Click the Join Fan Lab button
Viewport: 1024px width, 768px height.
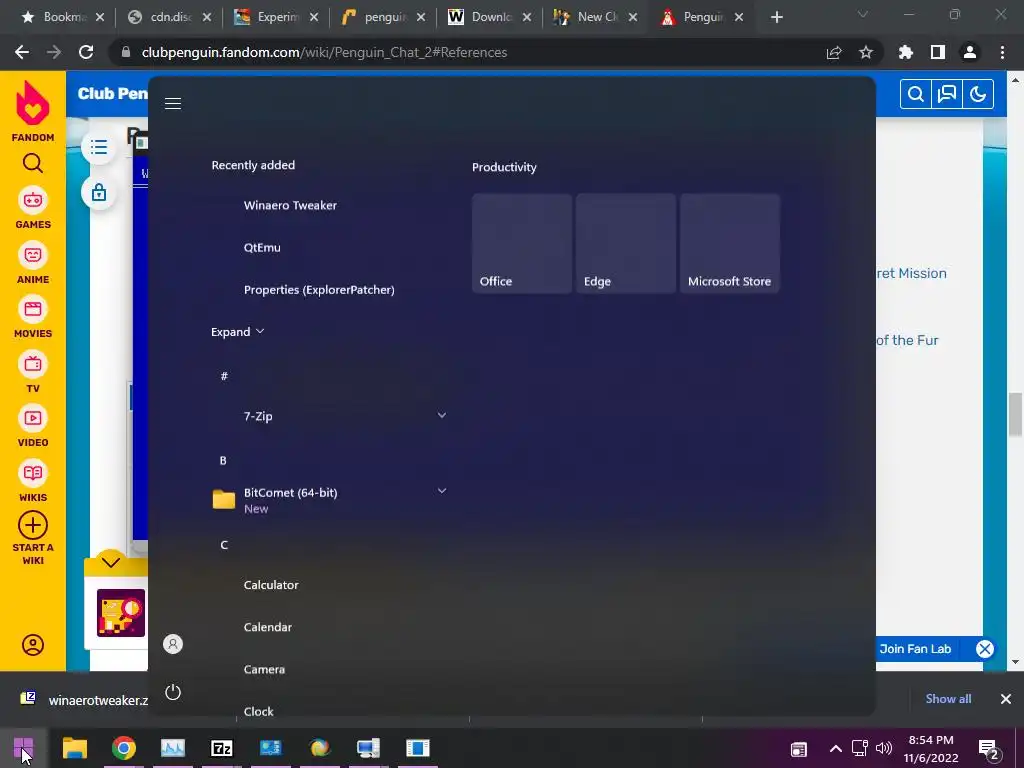[x=915, y=649]
